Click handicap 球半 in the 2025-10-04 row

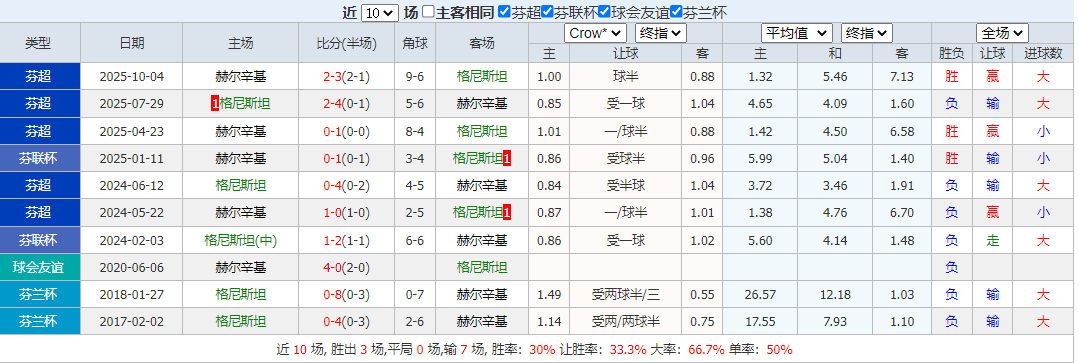click(626, 76)
